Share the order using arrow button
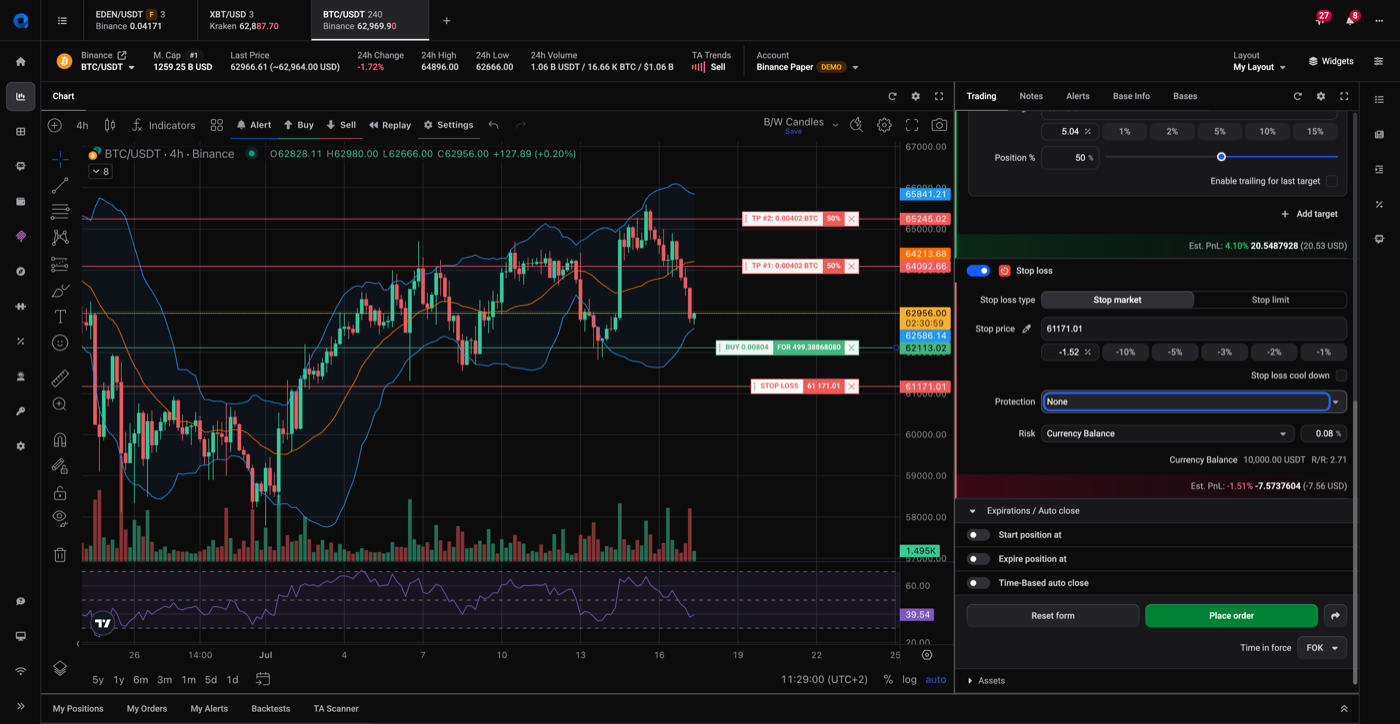Screen dimensions: 1400x724 click(1335, 616)
